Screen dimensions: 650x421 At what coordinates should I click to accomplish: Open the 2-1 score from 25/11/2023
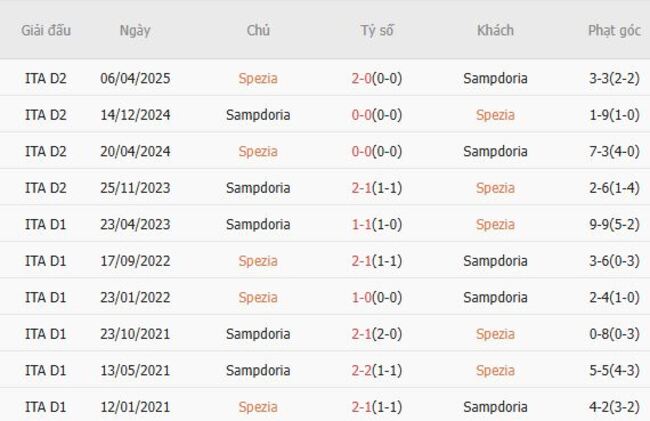[377, 188]
